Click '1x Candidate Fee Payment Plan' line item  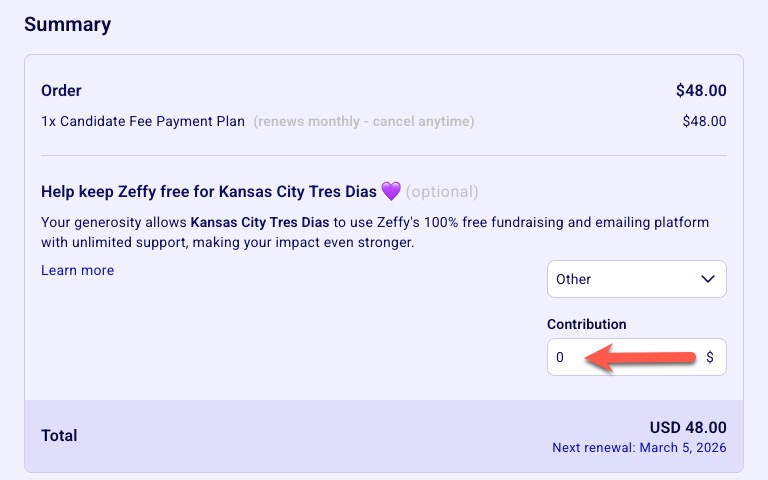point(143,122)
